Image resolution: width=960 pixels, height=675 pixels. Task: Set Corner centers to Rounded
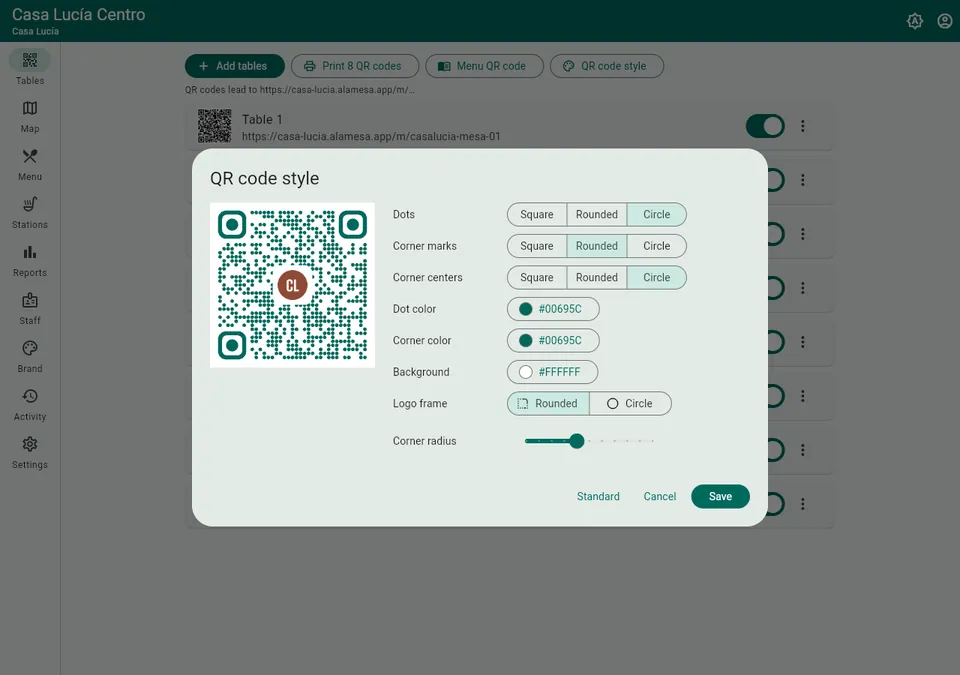(x=596, y=277)
